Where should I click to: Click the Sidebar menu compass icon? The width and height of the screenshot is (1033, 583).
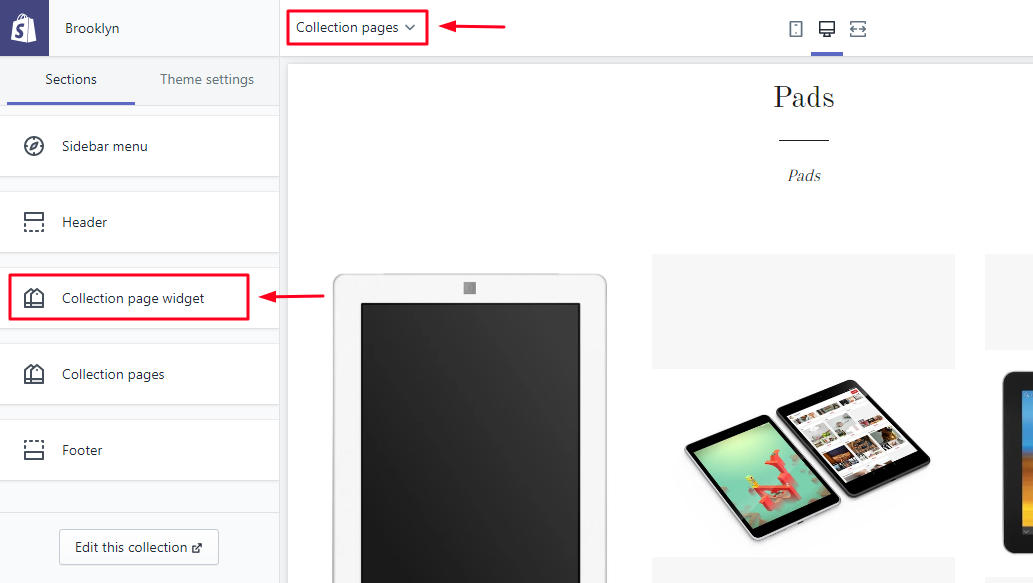pos(34,146)
